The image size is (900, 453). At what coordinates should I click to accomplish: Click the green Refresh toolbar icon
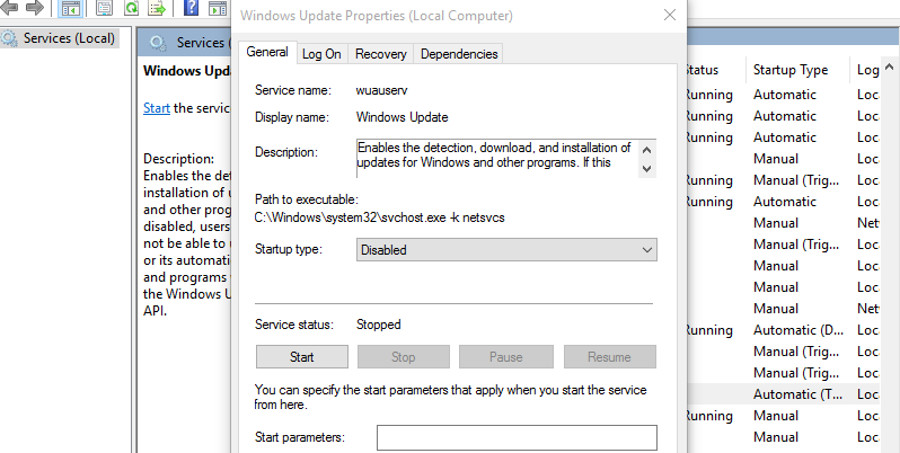click(131, 8)
